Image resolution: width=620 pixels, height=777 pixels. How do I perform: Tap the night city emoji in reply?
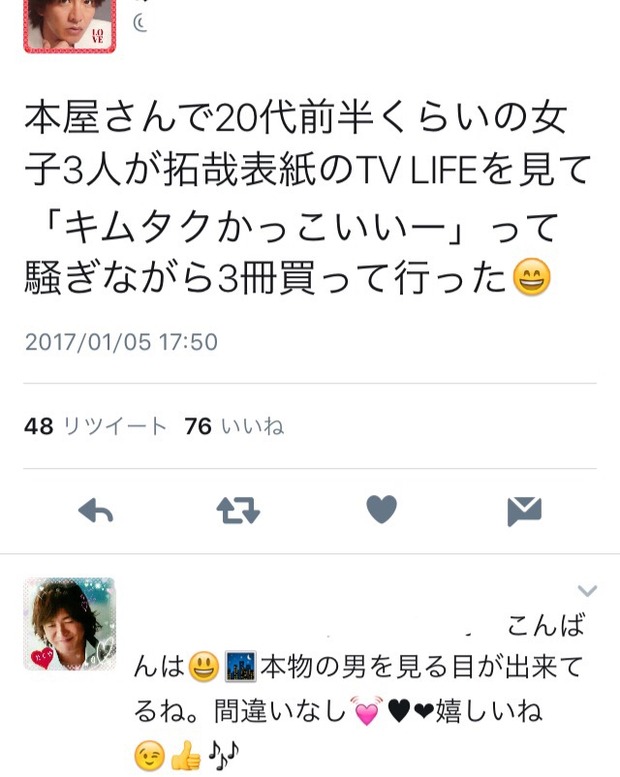point(241,666)
